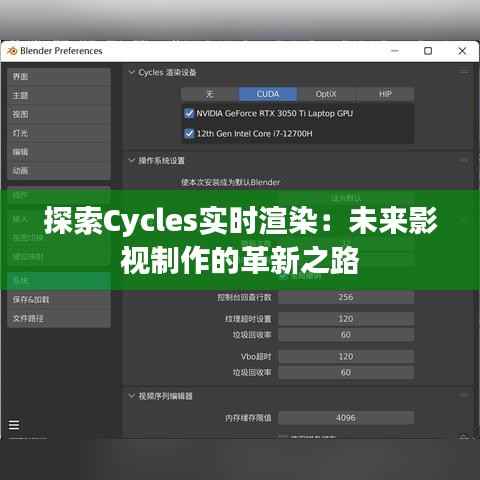
Task: Uncheck NVIDIA GeForce RTX 3050 Ti Laptop GPU
Action: pyautogui.click(x=189, y=114)
